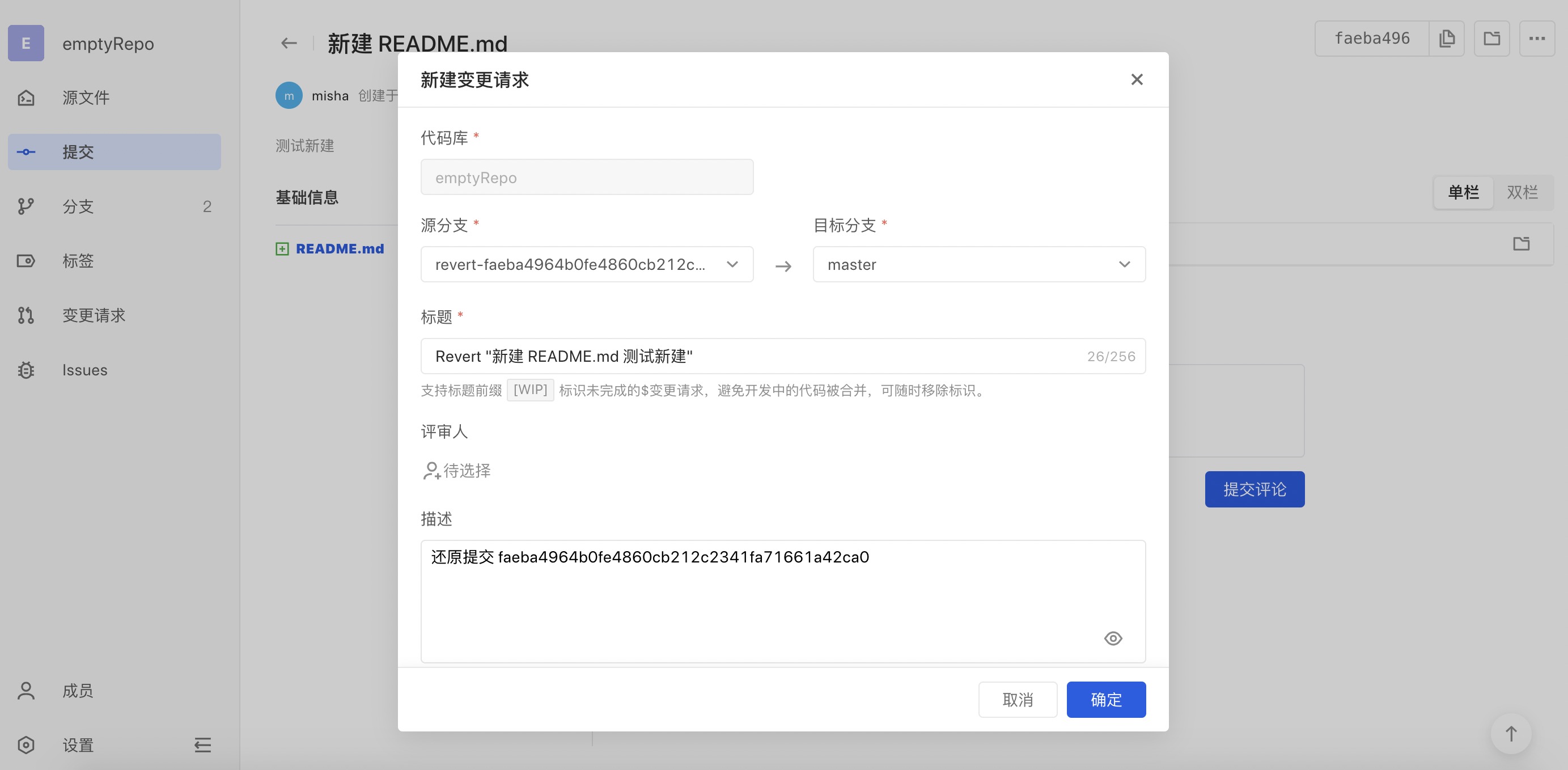The width and height of the screenshot is (1568, 770).
Task: Click the copy commit hash icon
Action: point(1446,39)
